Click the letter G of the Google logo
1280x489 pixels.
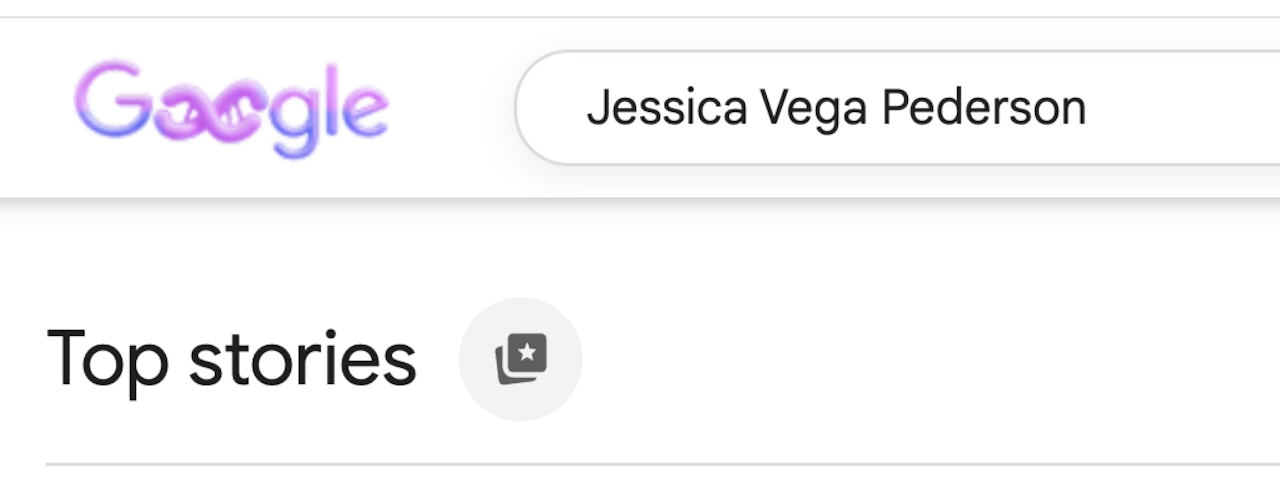[110, 101]
